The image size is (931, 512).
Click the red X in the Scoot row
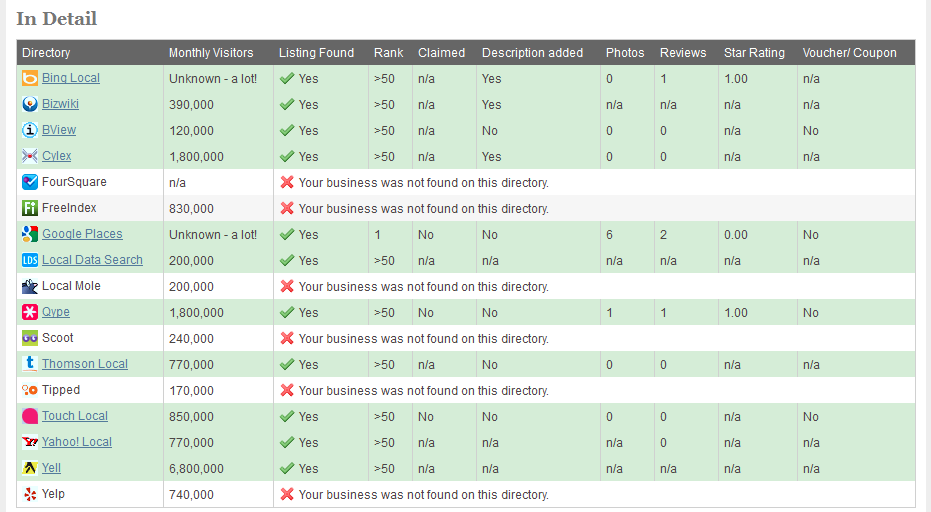pyautogui.click(x=287, y=338)
